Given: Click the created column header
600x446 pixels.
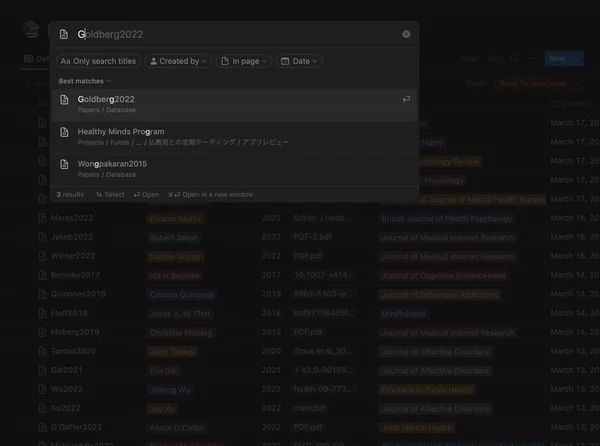Looking at the screenshot, I should tap(571, 104).
